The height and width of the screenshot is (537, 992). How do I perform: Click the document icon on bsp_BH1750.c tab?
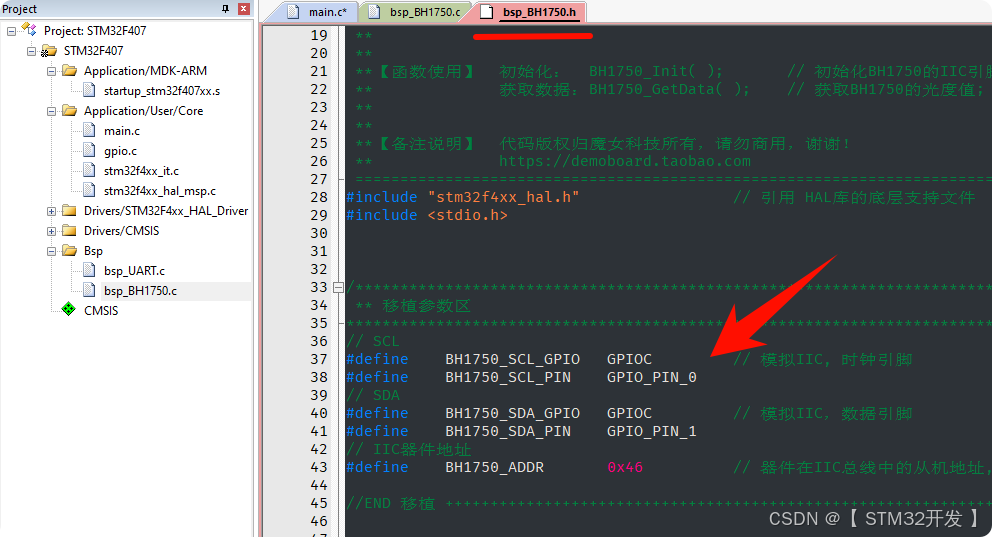[x=374, y=11]
